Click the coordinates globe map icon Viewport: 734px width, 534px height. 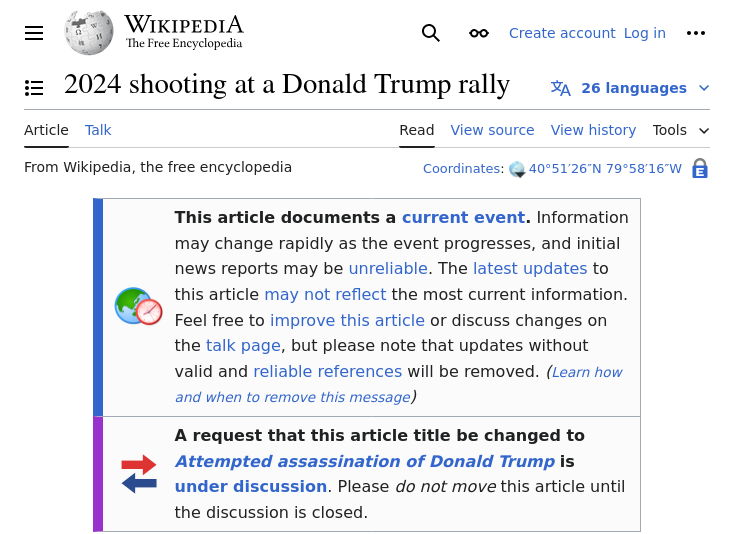[517, 169]
